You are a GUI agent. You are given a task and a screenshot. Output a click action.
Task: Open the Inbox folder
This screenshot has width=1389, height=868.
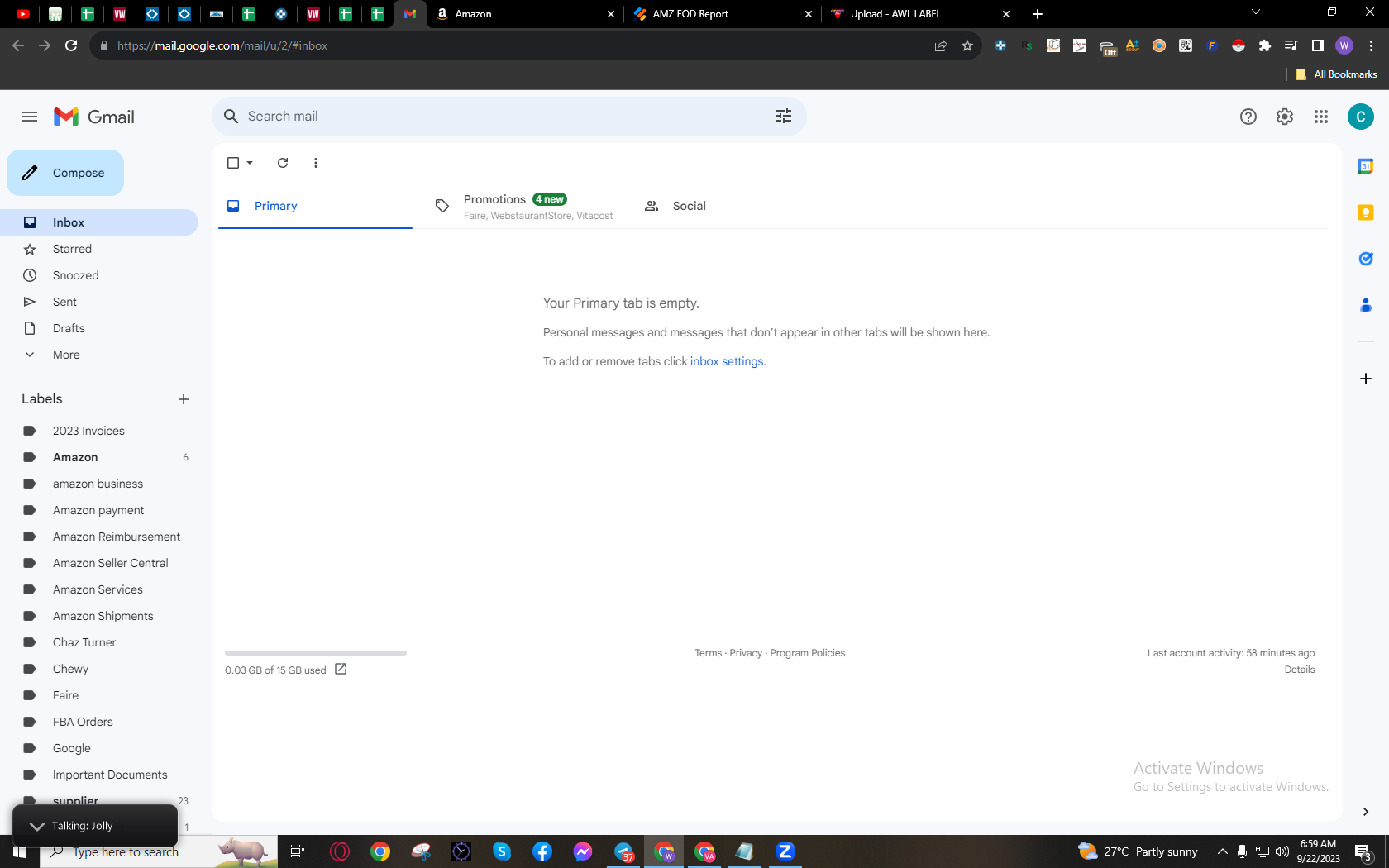coord(99,222)
